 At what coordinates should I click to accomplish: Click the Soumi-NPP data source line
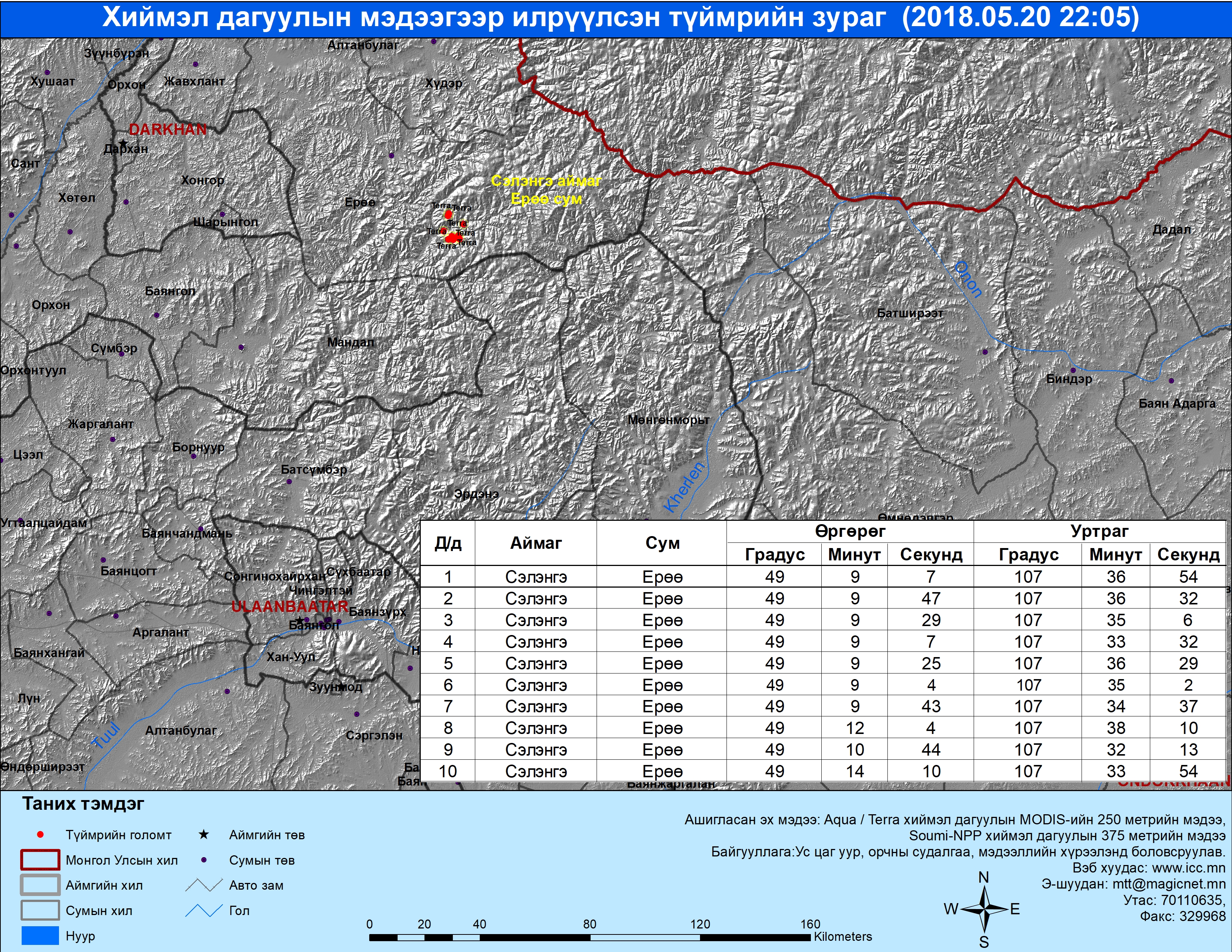[1067, 836]
